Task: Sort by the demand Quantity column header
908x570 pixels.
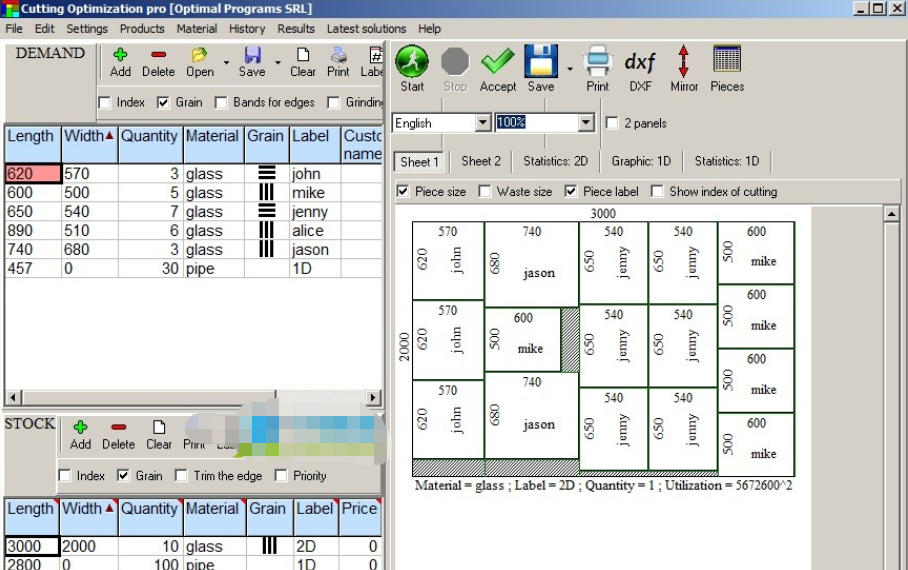Action: (x=149, y=136)
